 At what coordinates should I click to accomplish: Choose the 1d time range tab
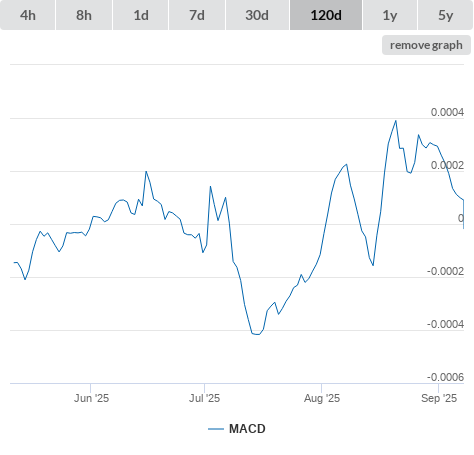click(x=141, y=15)
